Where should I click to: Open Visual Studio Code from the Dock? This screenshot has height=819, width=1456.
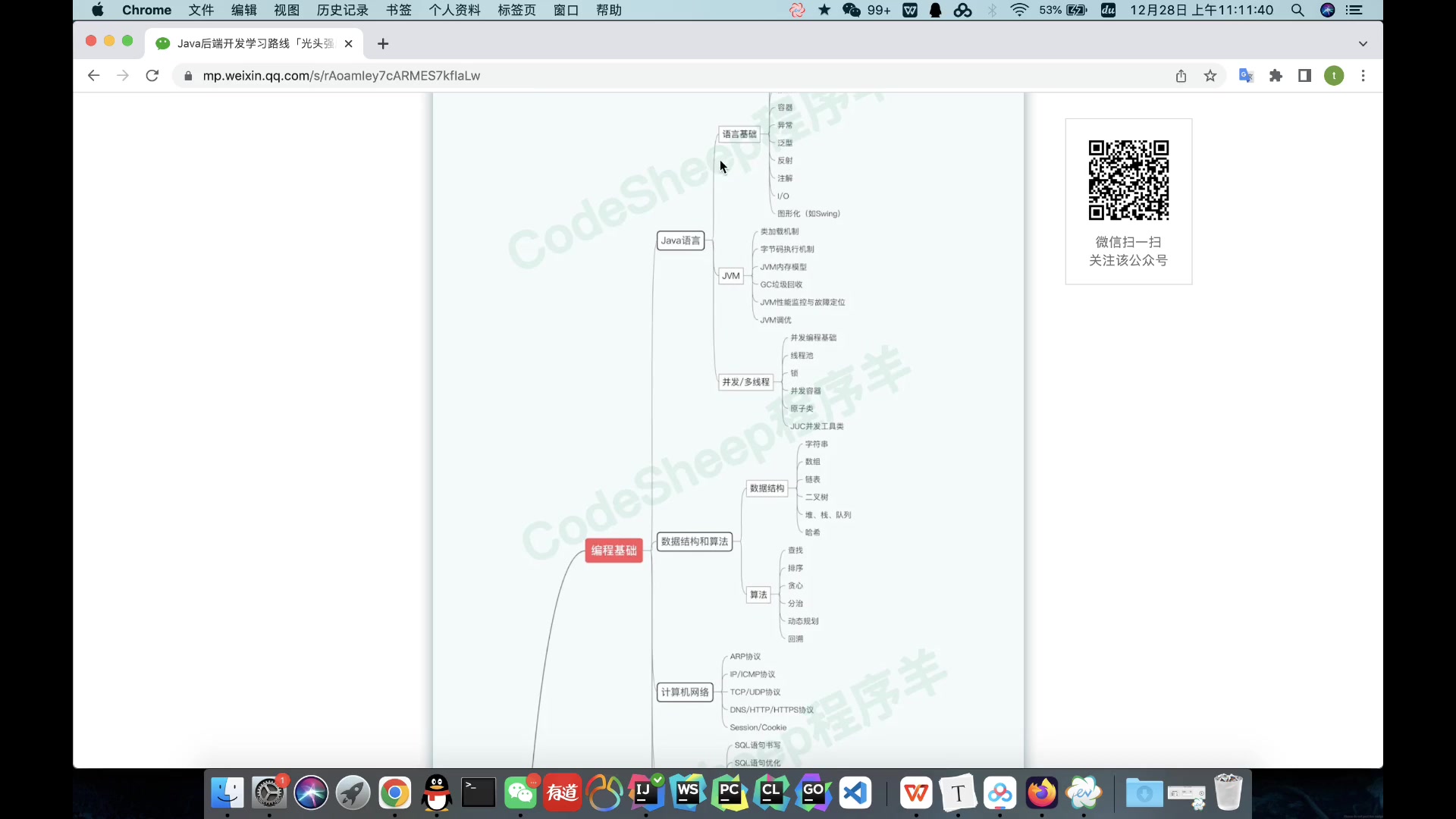[x=855, y=793]
